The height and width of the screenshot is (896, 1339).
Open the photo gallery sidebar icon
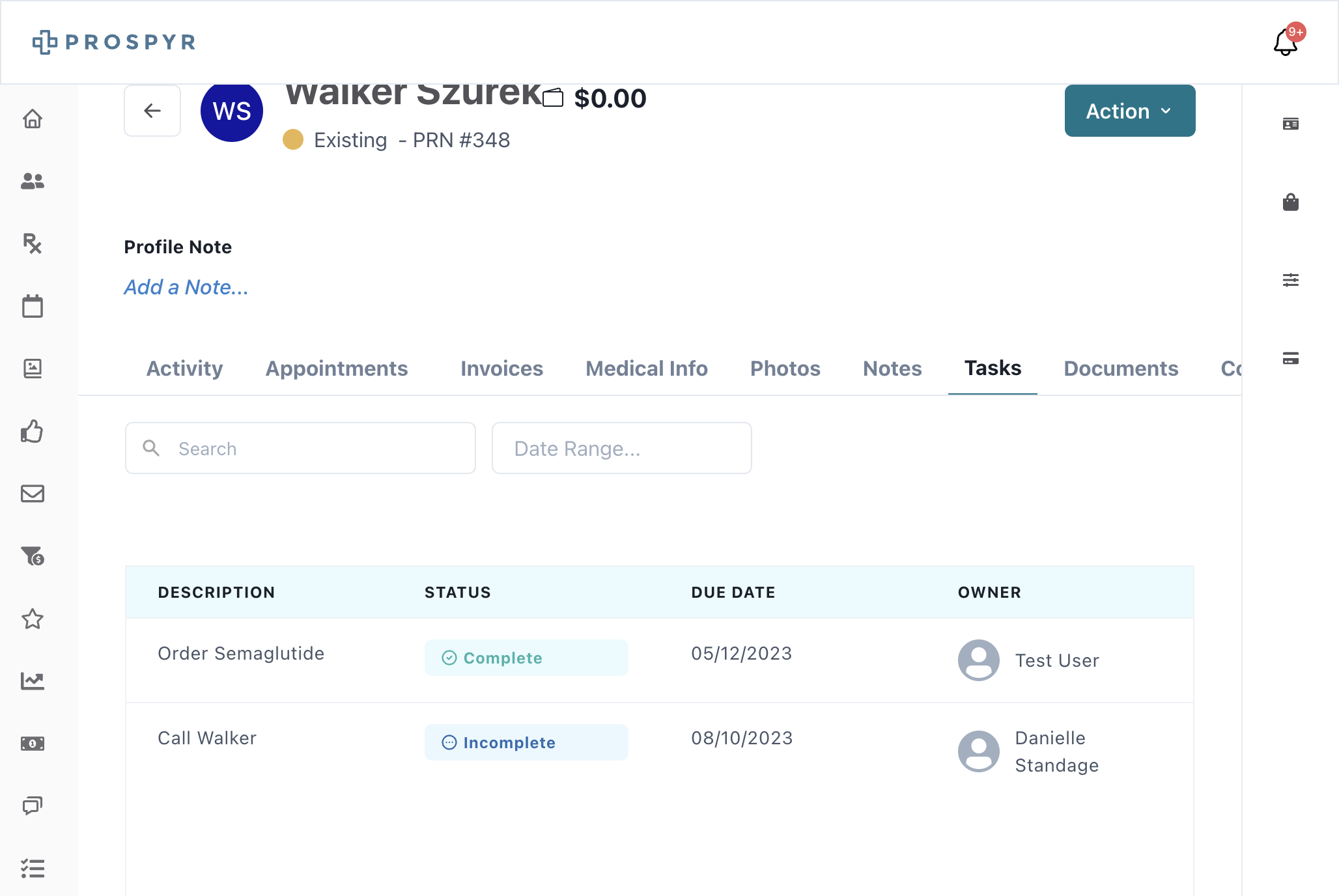[33, 369]
